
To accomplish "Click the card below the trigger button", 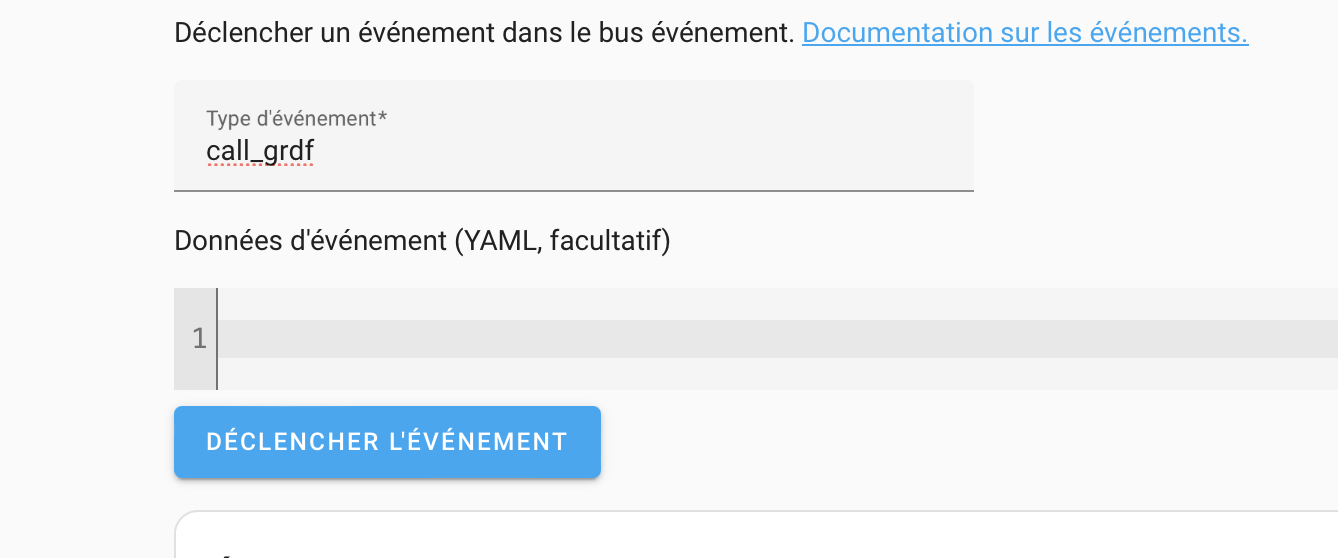I will [756, 535].
